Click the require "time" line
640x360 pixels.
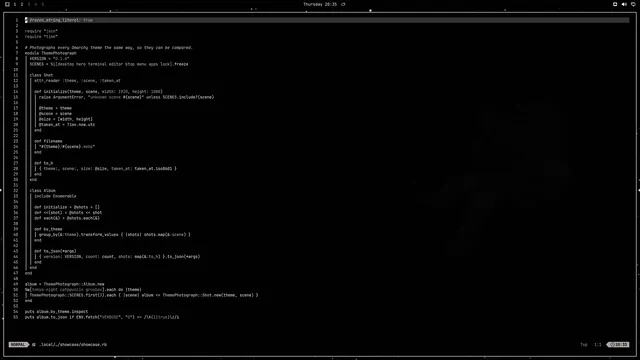point(41,36)
